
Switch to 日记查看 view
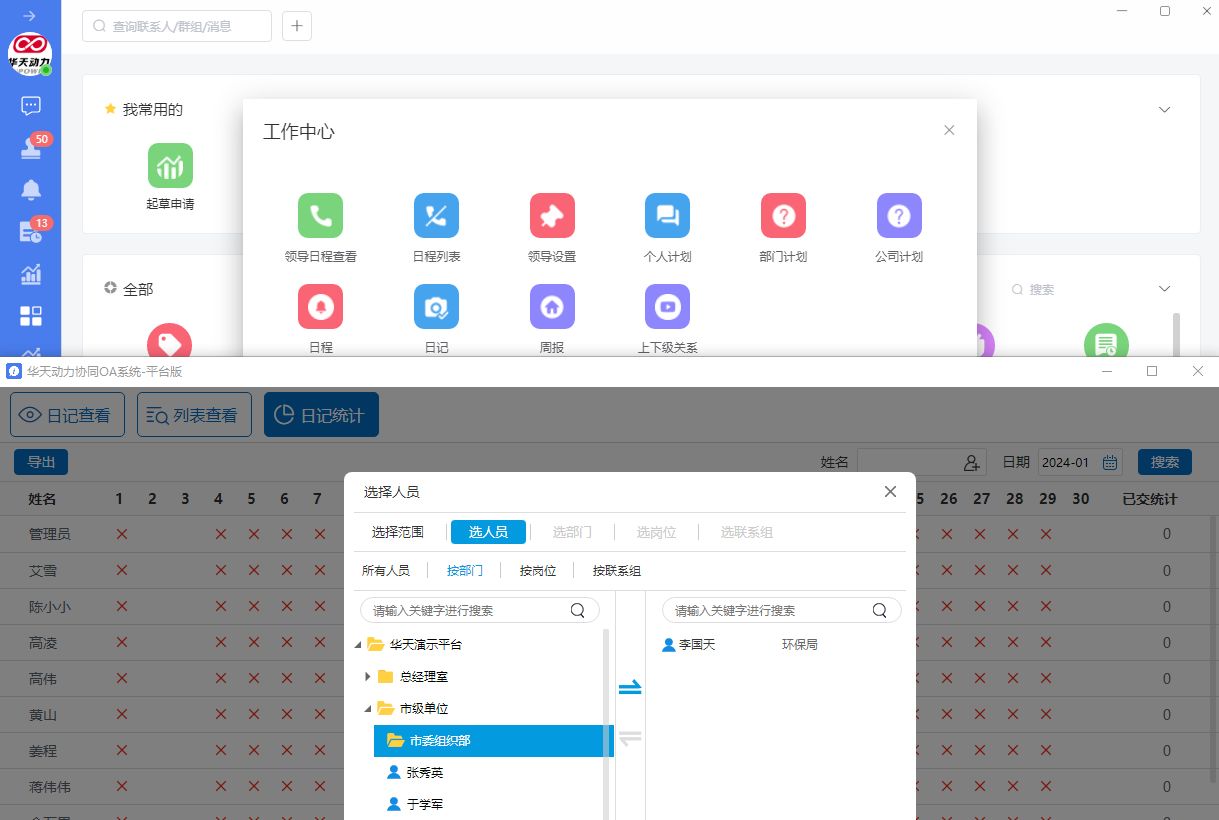pos(66,415)
